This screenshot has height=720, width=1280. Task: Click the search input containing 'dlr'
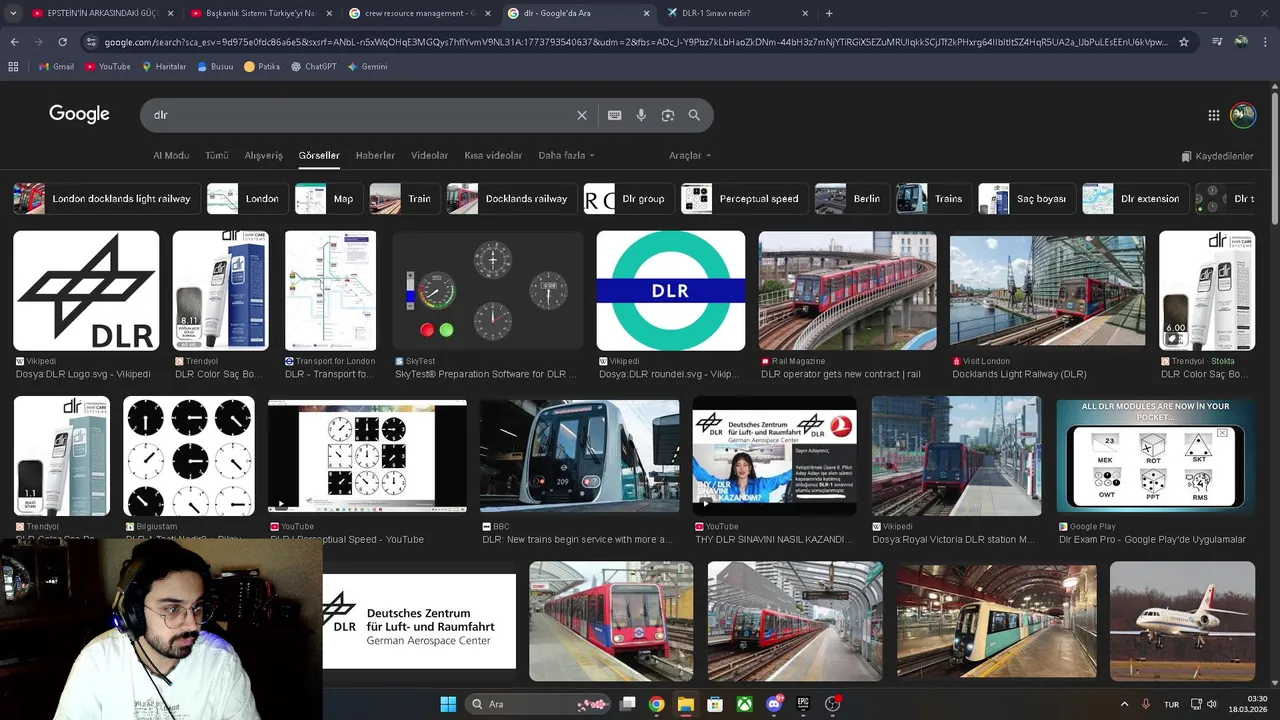(360, 115)
